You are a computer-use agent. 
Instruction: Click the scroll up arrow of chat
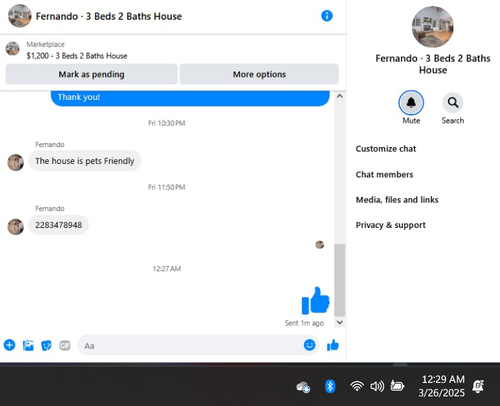click(340, 96)
